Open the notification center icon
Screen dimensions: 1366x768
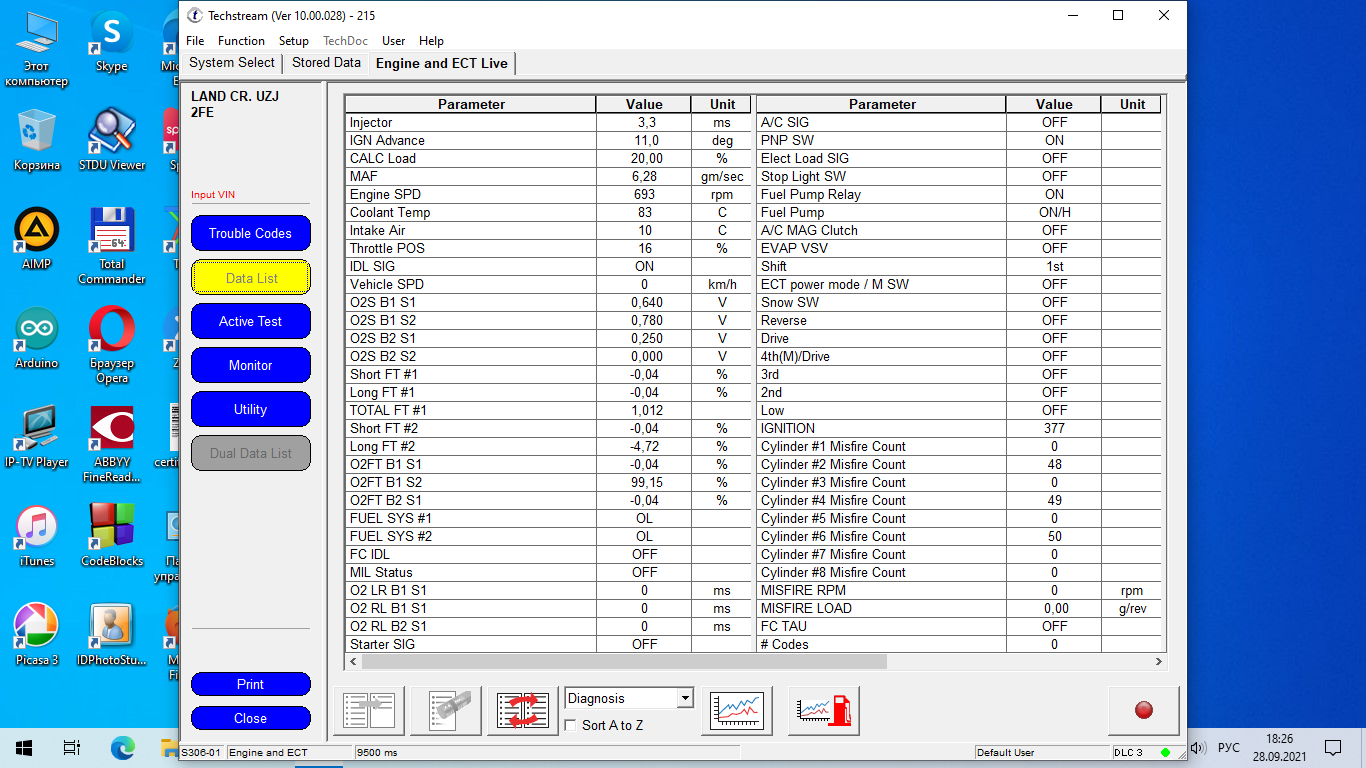pos(1333,747)
